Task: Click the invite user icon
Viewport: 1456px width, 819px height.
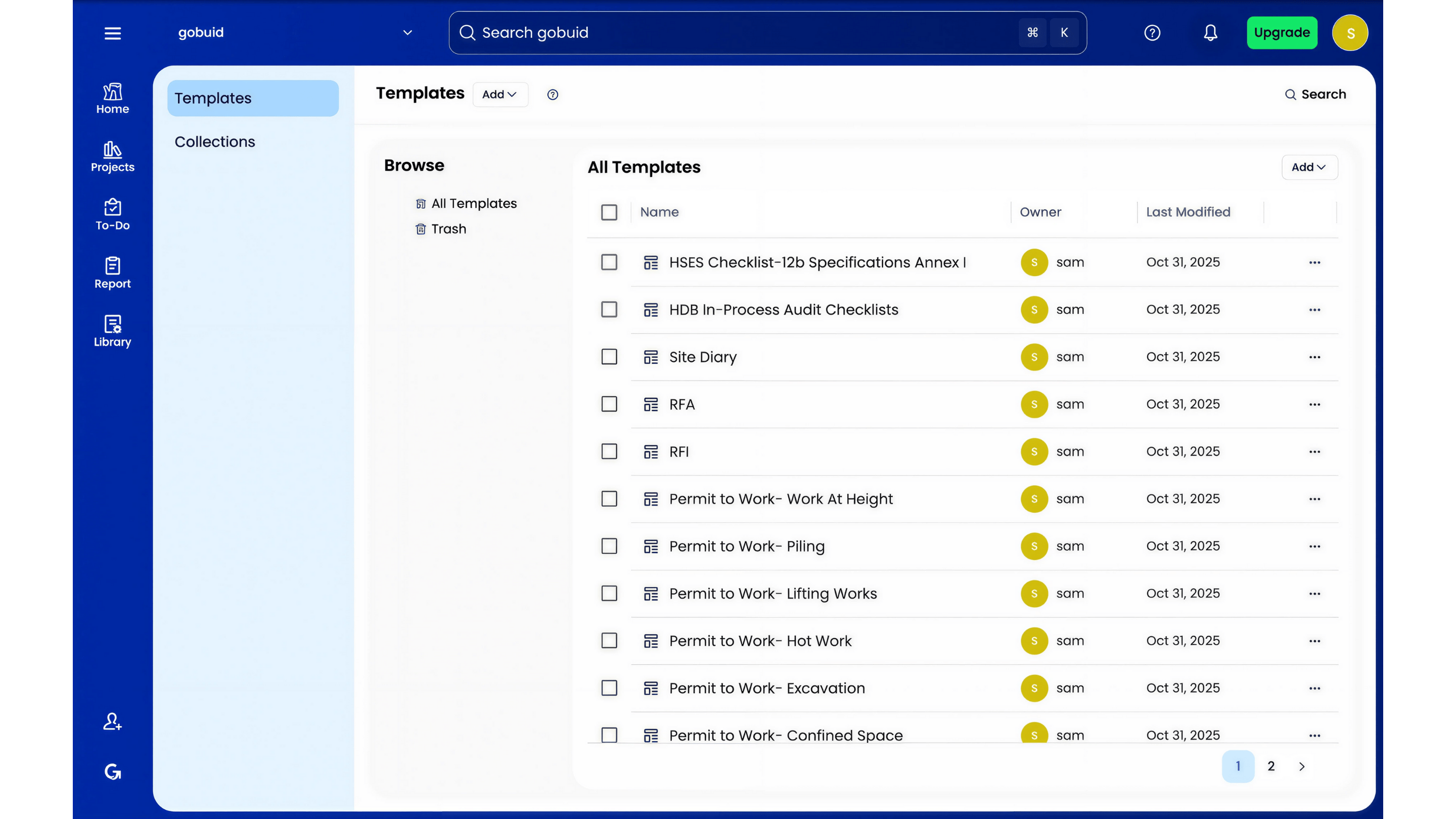Action: [x=112, y=722]
